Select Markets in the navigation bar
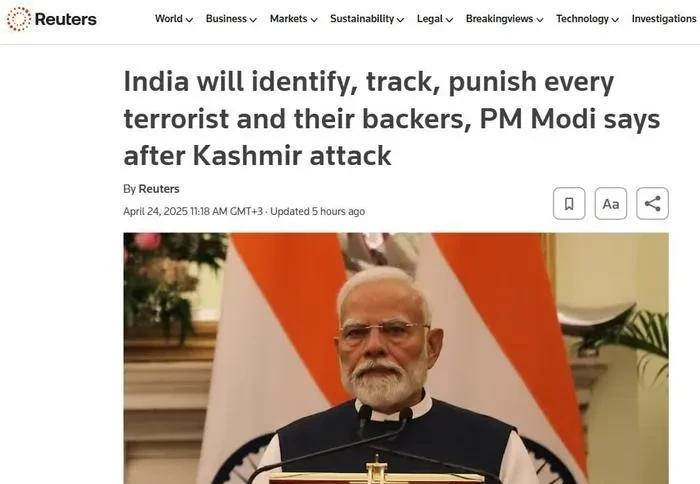Viewport: 700px width, 484px height. click(288, 19)
